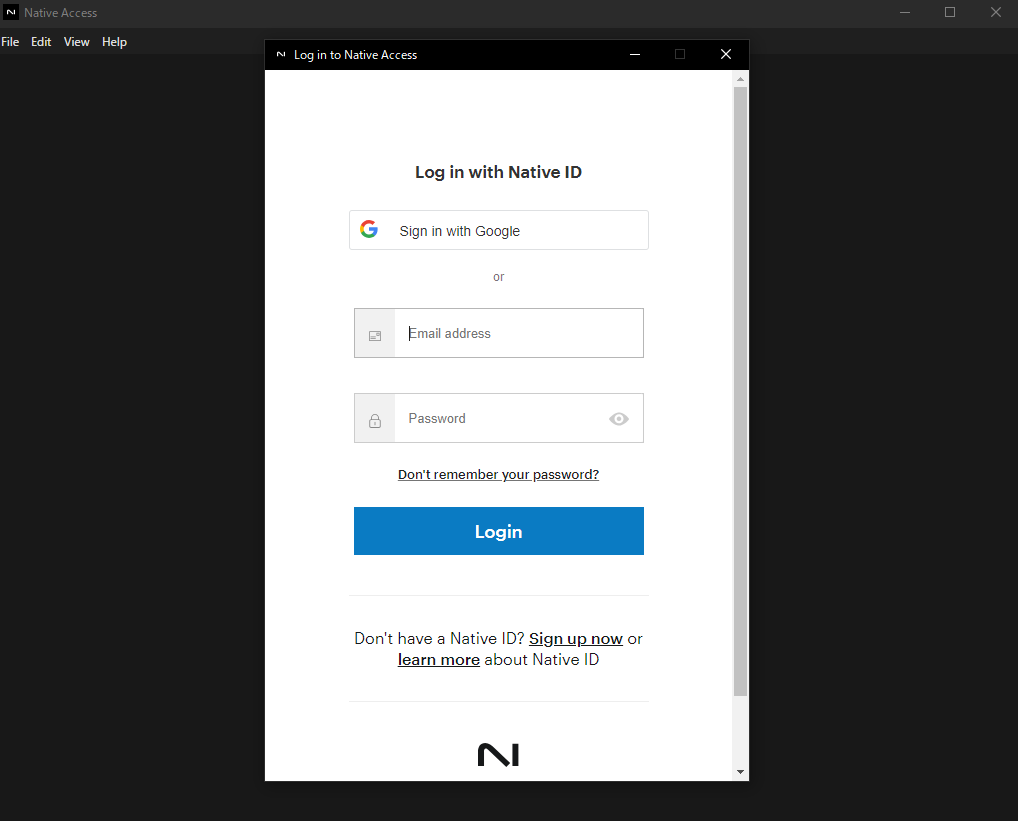Screen dimensions: 1018x821
Task: Open the File menu
Action: point(10,42)
